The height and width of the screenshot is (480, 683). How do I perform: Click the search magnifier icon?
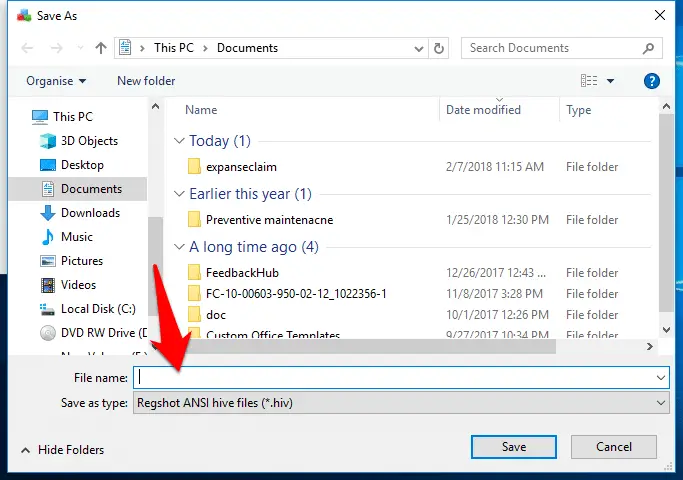click(648, 48)
